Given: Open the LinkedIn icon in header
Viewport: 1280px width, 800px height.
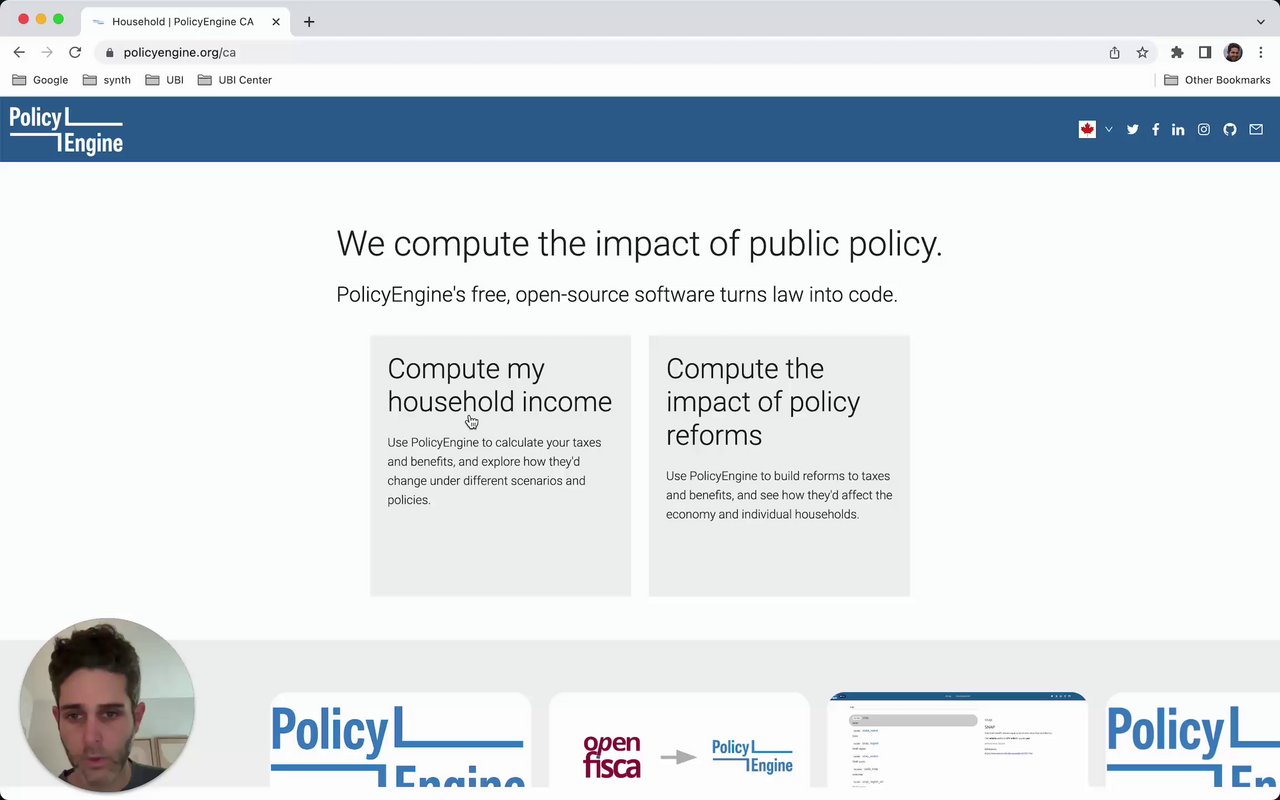Looking at the screenshot, I should 1178,129.
